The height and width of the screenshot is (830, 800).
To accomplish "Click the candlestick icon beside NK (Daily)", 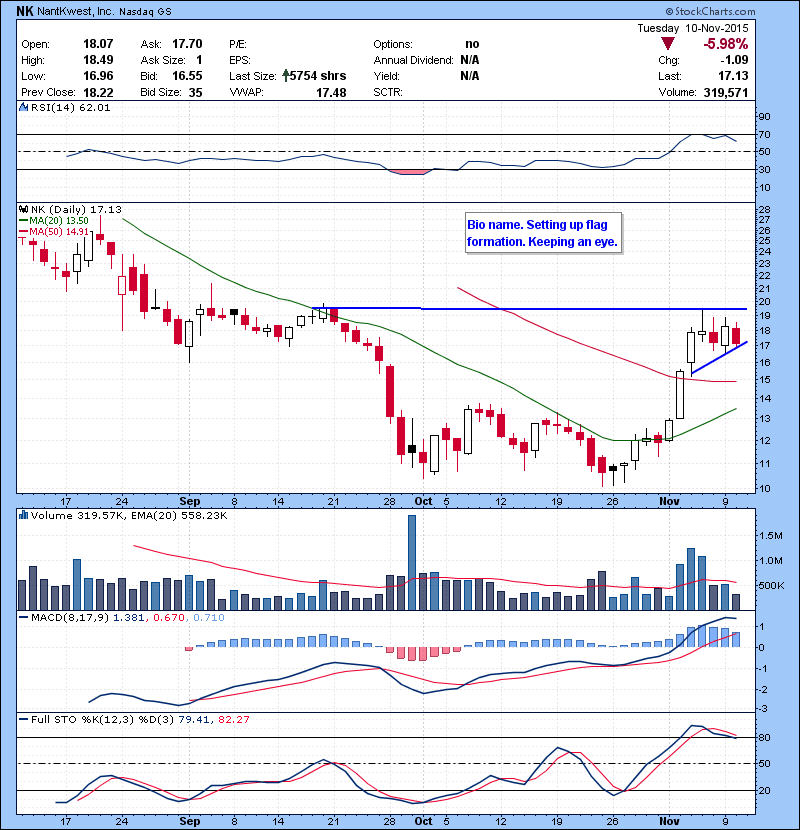I will [23, 210].
